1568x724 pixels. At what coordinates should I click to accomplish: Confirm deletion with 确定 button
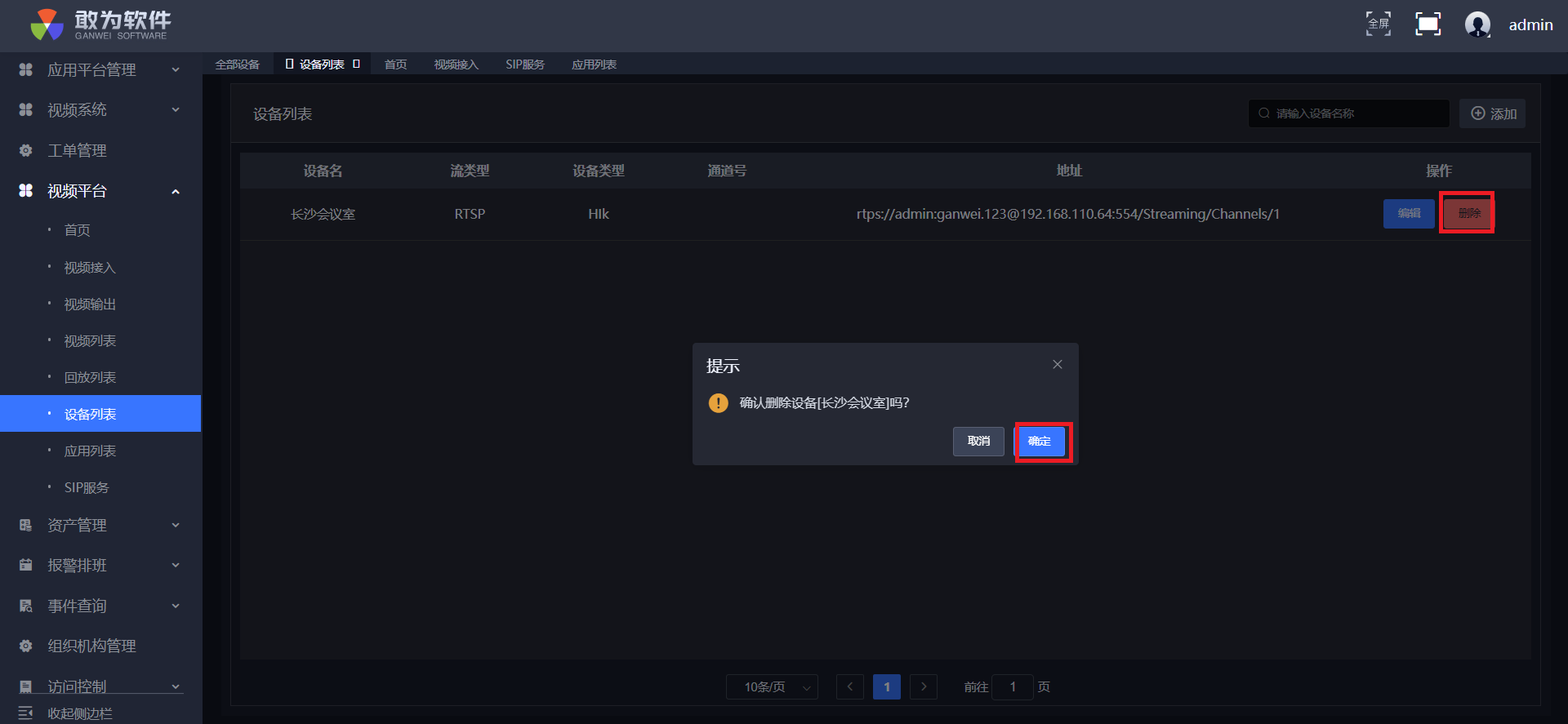tap(1040, 442)
